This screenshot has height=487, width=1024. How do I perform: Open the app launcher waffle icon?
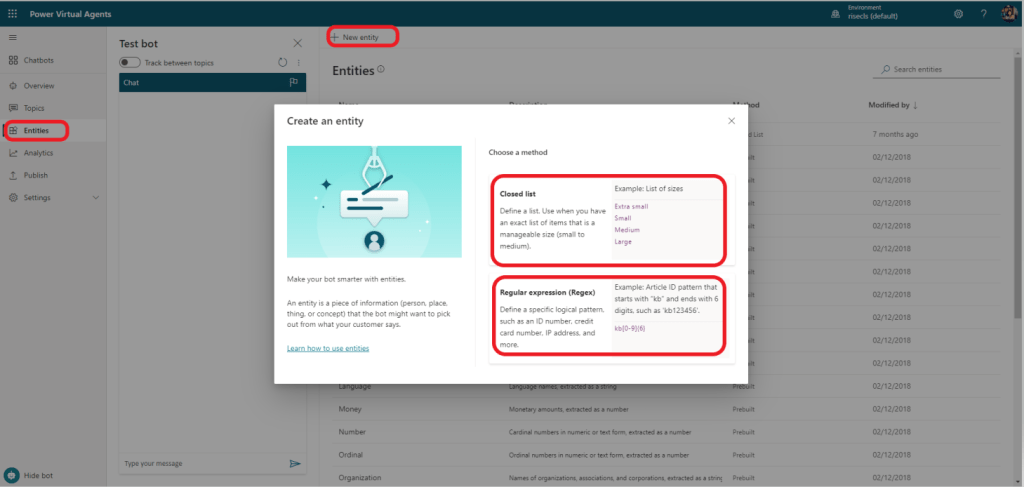pyautogui.click(x=12, y=13)
